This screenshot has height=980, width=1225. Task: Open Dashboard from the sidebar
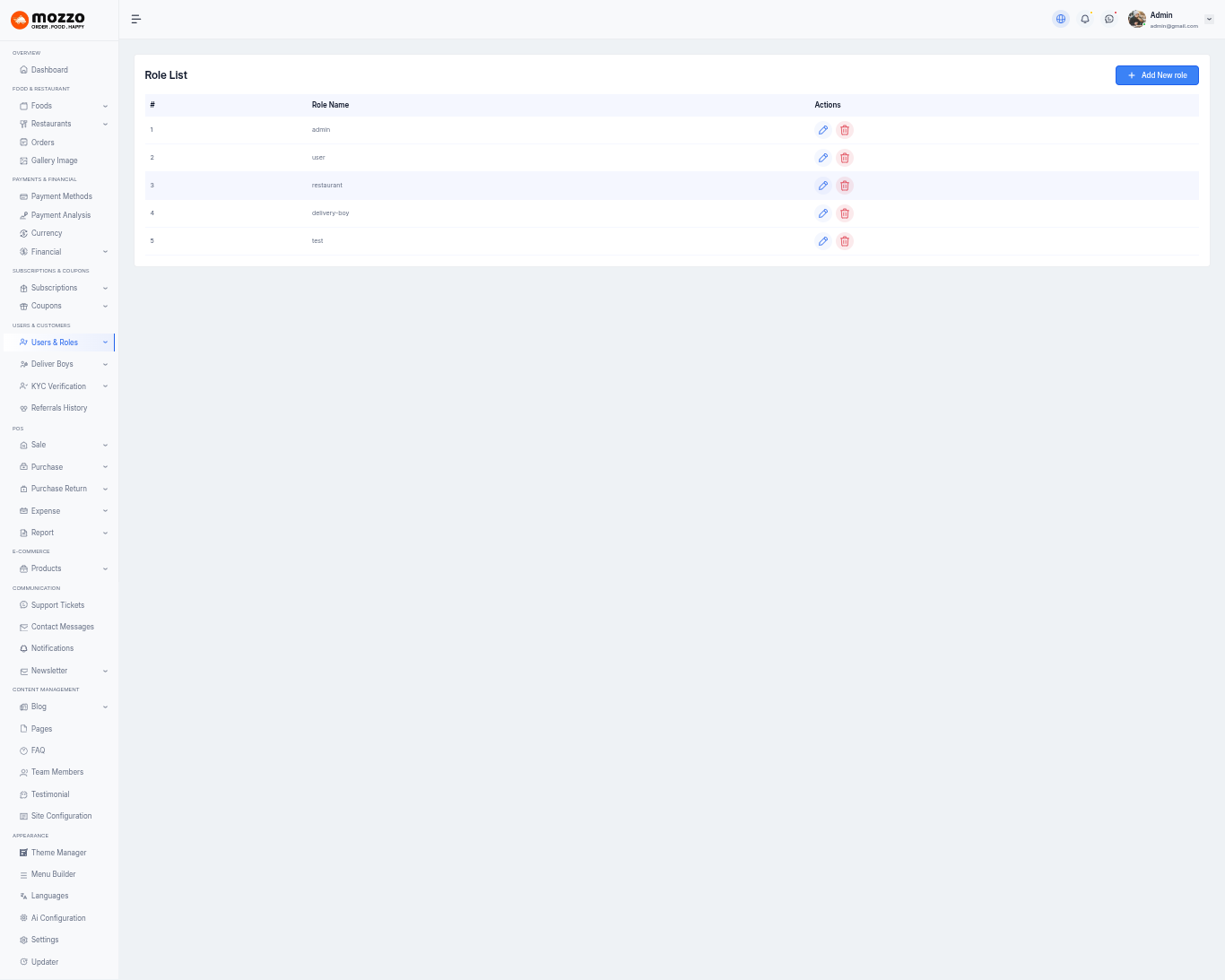click(x=49, y=70)
